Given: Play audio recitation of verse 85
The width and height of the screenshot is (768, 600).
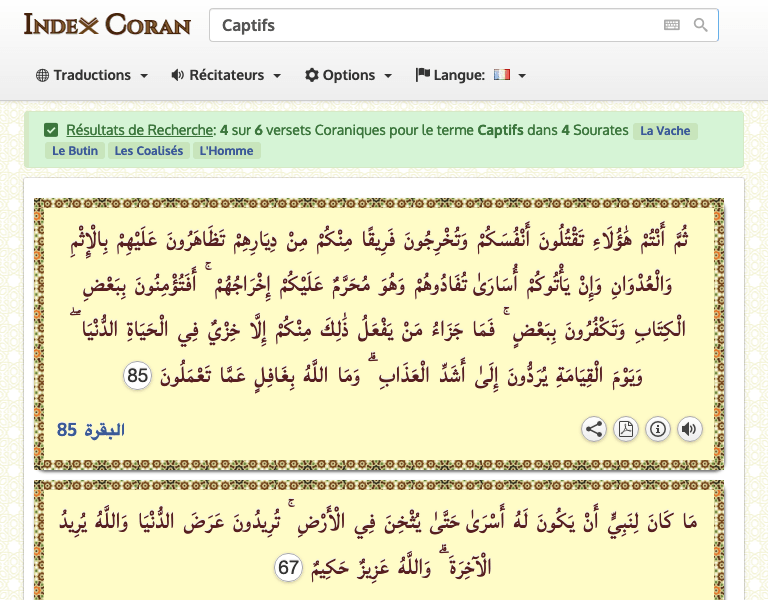Looking at the screenshot, I should pyautogui.click(x=690, y=430).
